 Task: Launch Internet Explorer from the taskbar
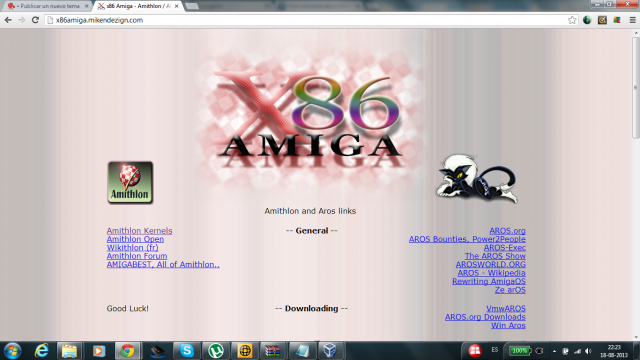click(42, 351)
